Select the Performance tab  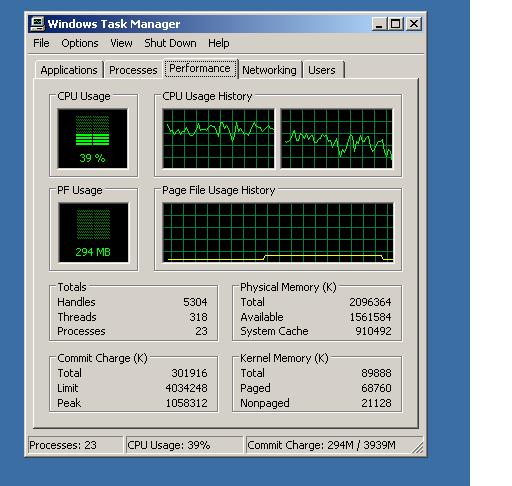(x=200, y=69)
